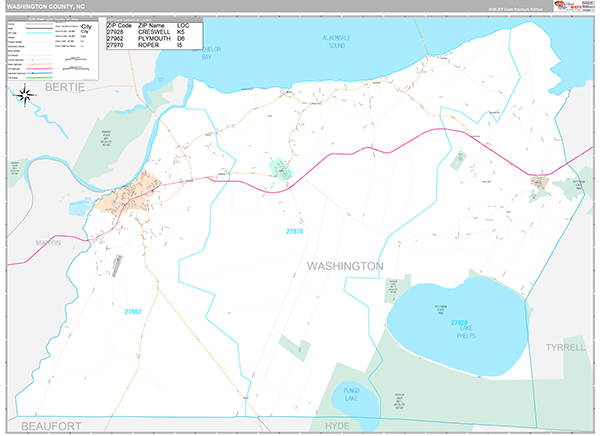Click the compass rose north indicator

[25, 95]
